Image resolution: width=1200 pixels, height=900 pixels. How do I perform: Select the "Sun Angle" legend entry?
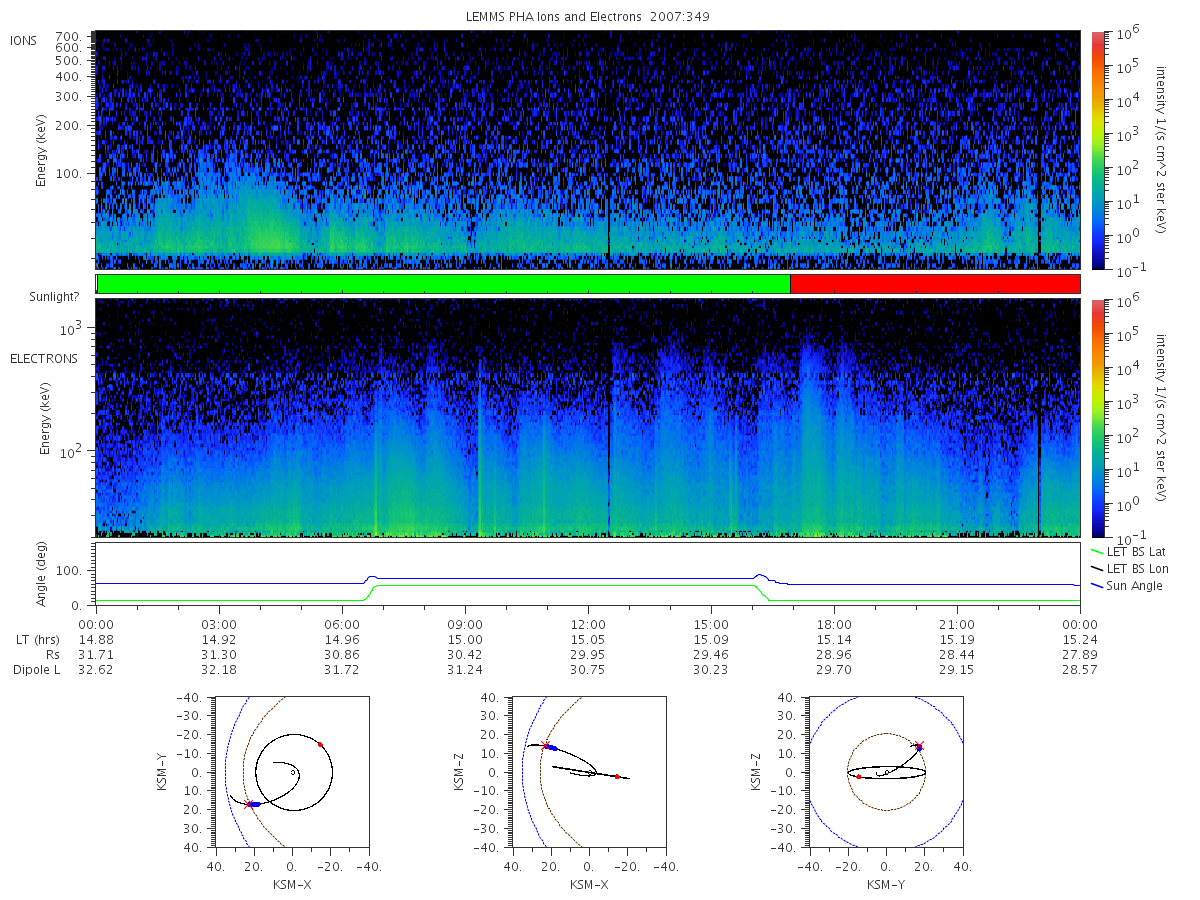(x=1127, y=585)
